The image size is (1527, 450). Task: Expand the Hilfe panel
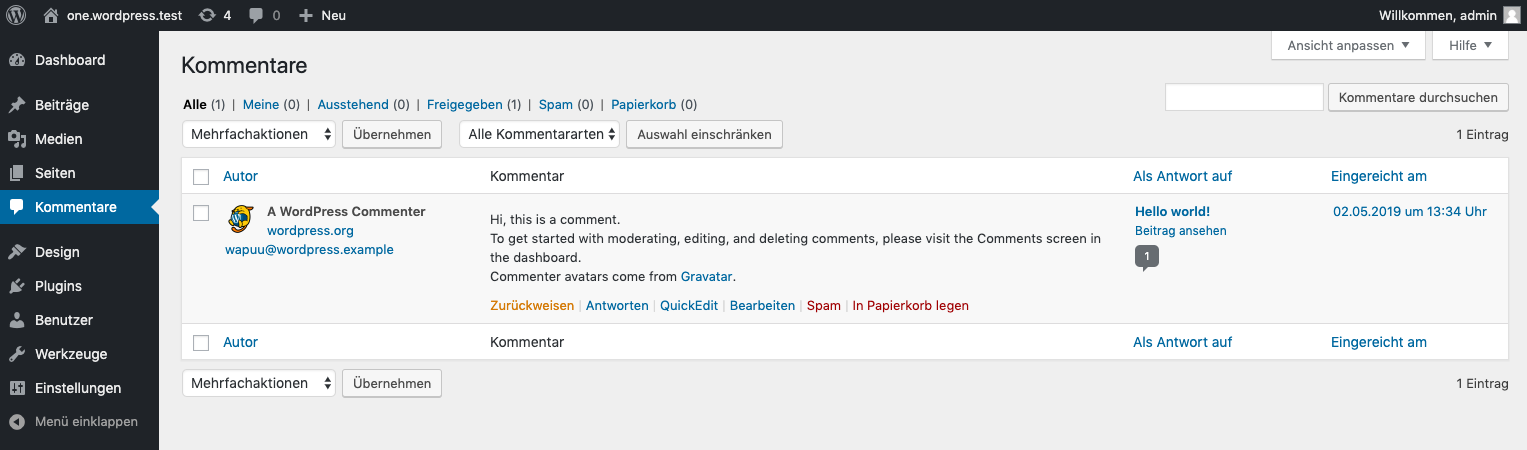coord(1470,45)
